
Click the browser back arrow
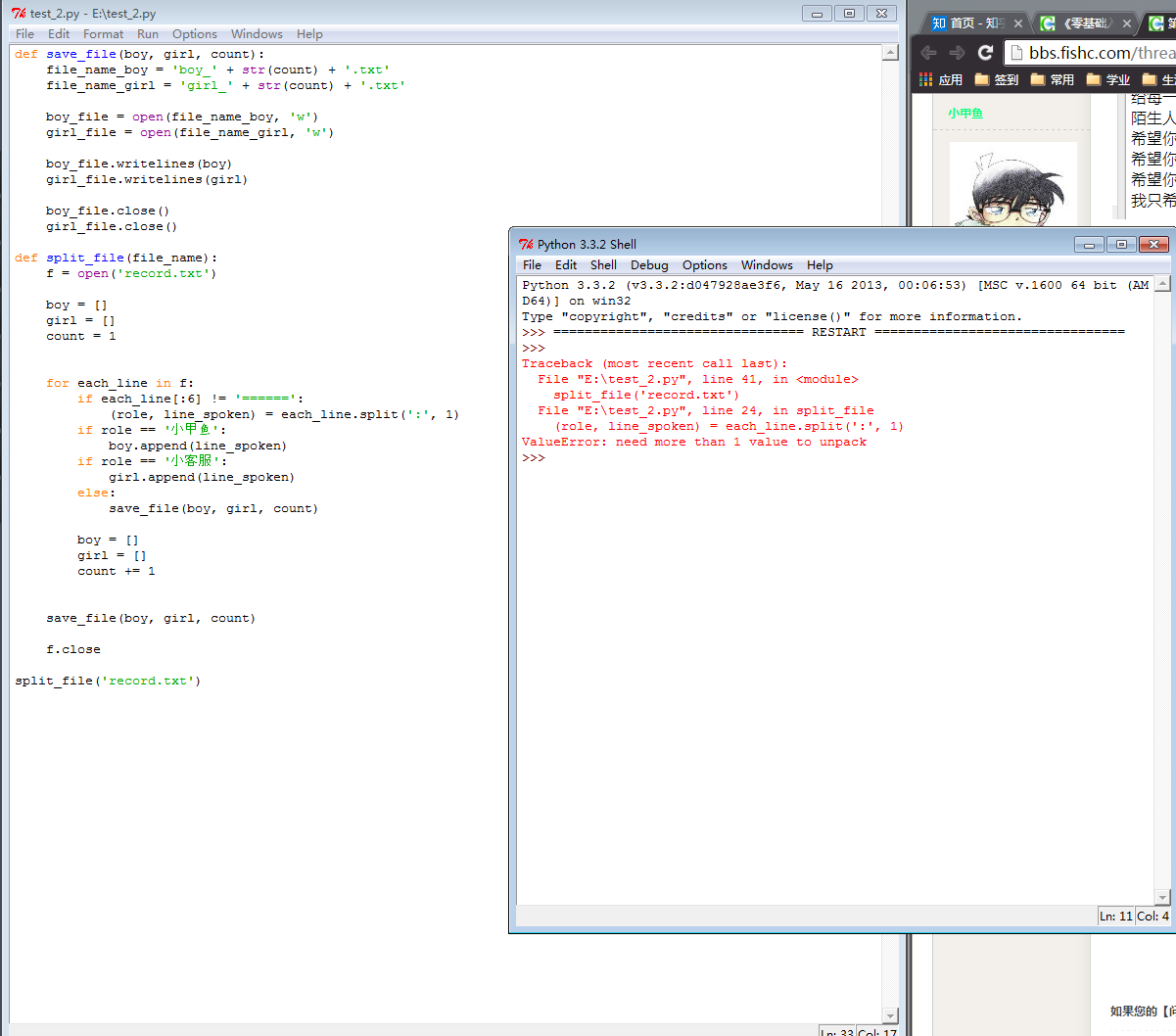928,53
